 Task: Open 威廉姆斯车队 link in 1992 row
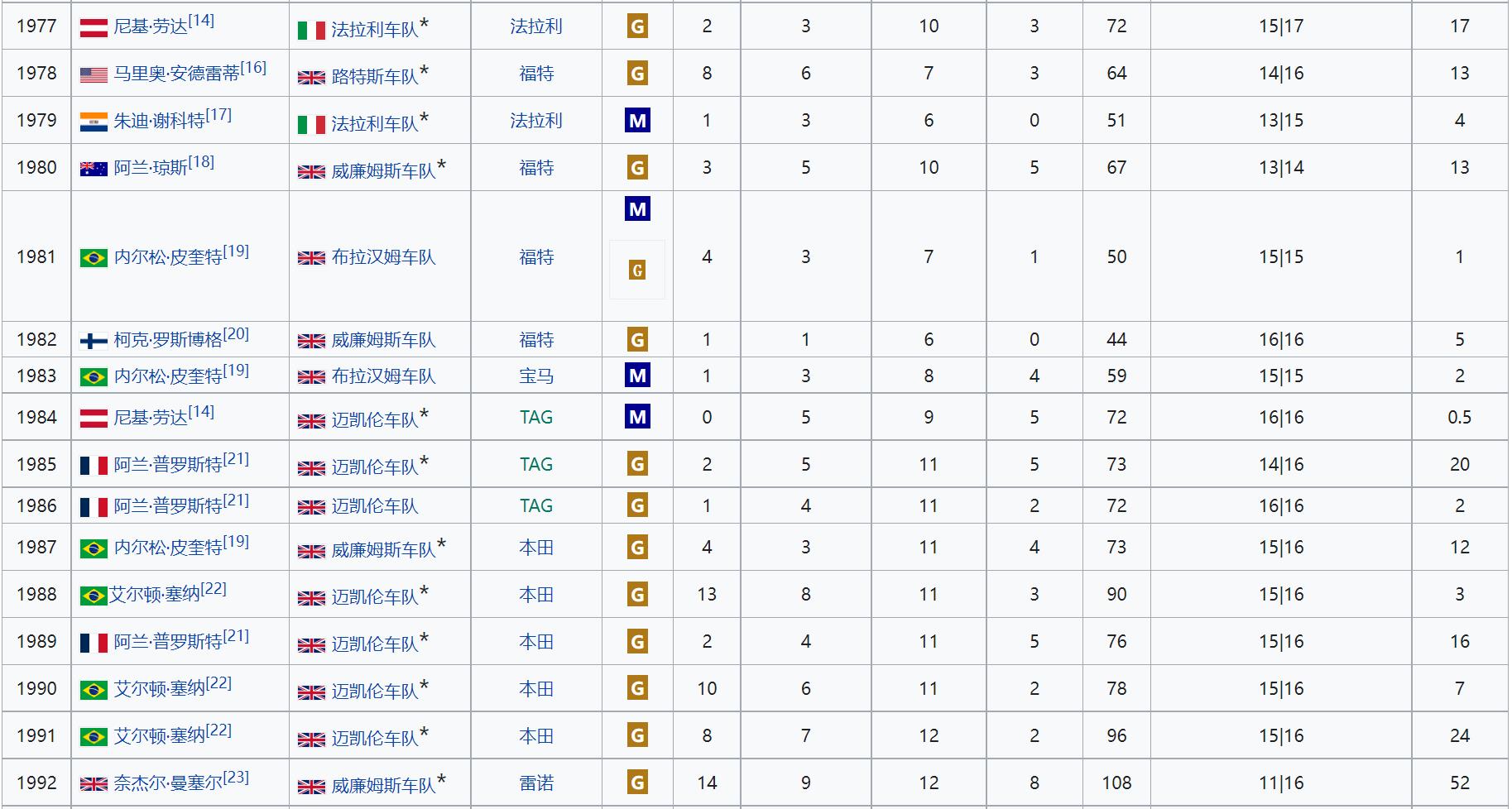click(383, 786)
